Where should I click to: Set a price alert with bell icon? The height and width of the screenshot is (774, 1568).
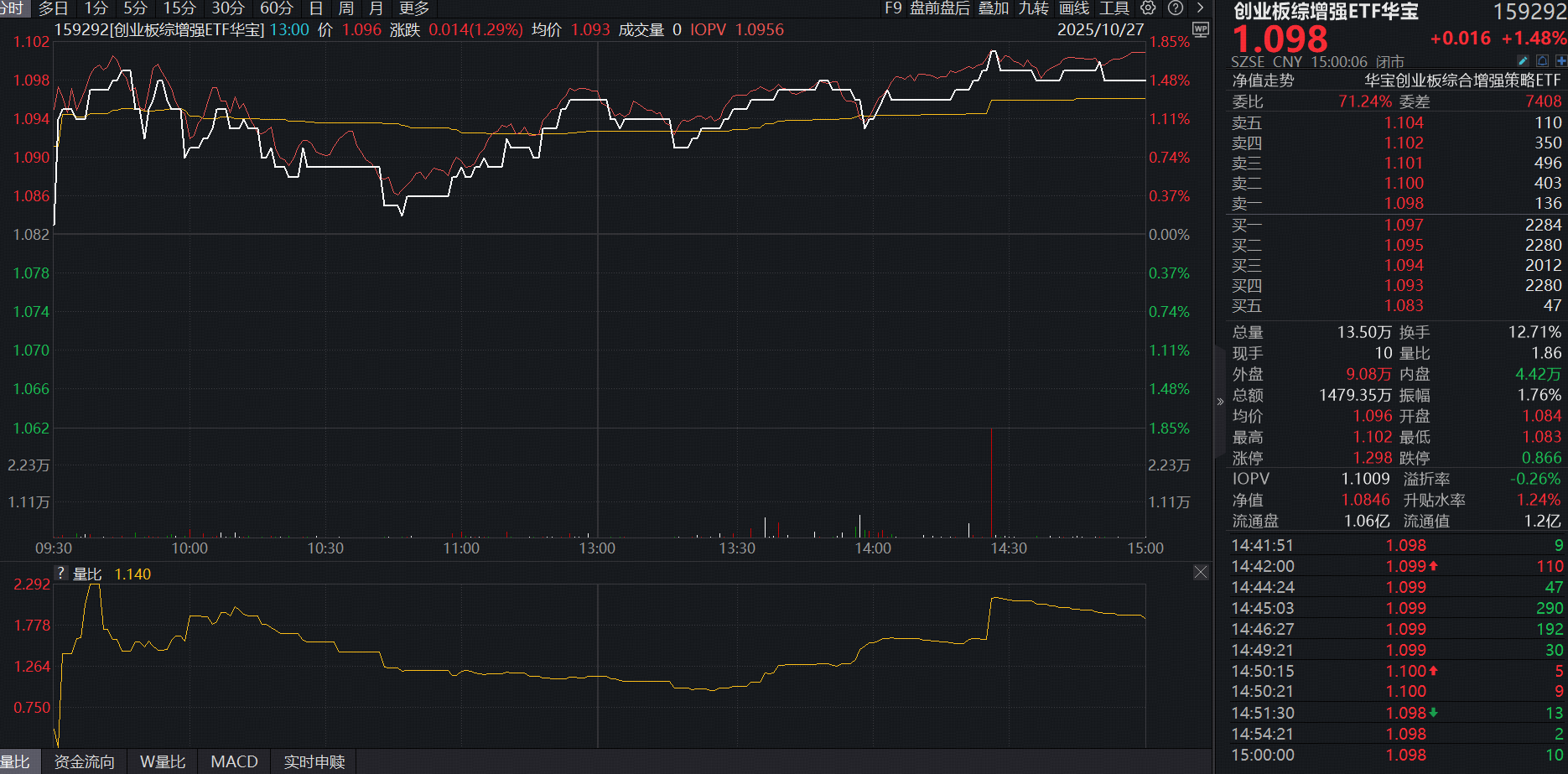point(1542,61)
